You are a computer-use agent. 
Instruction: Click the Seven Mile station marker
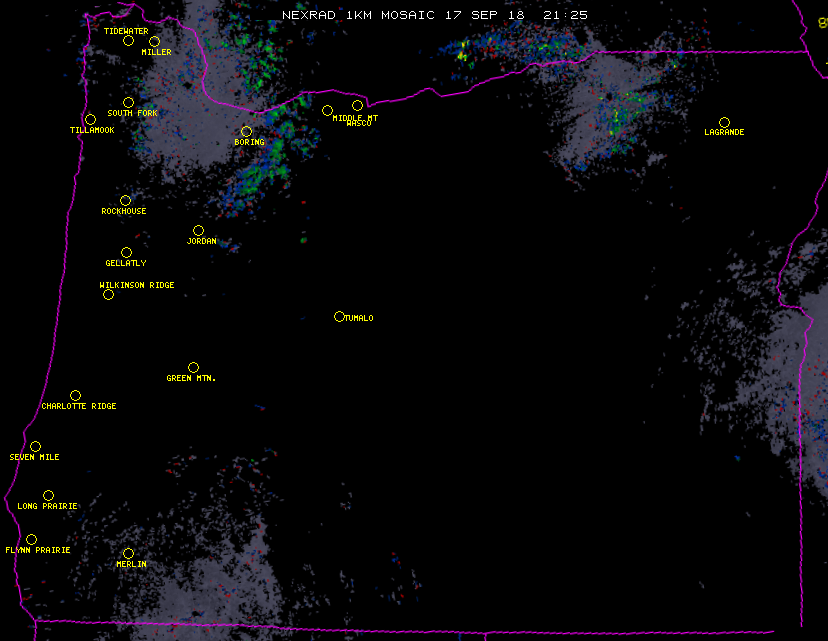[35, 447]
